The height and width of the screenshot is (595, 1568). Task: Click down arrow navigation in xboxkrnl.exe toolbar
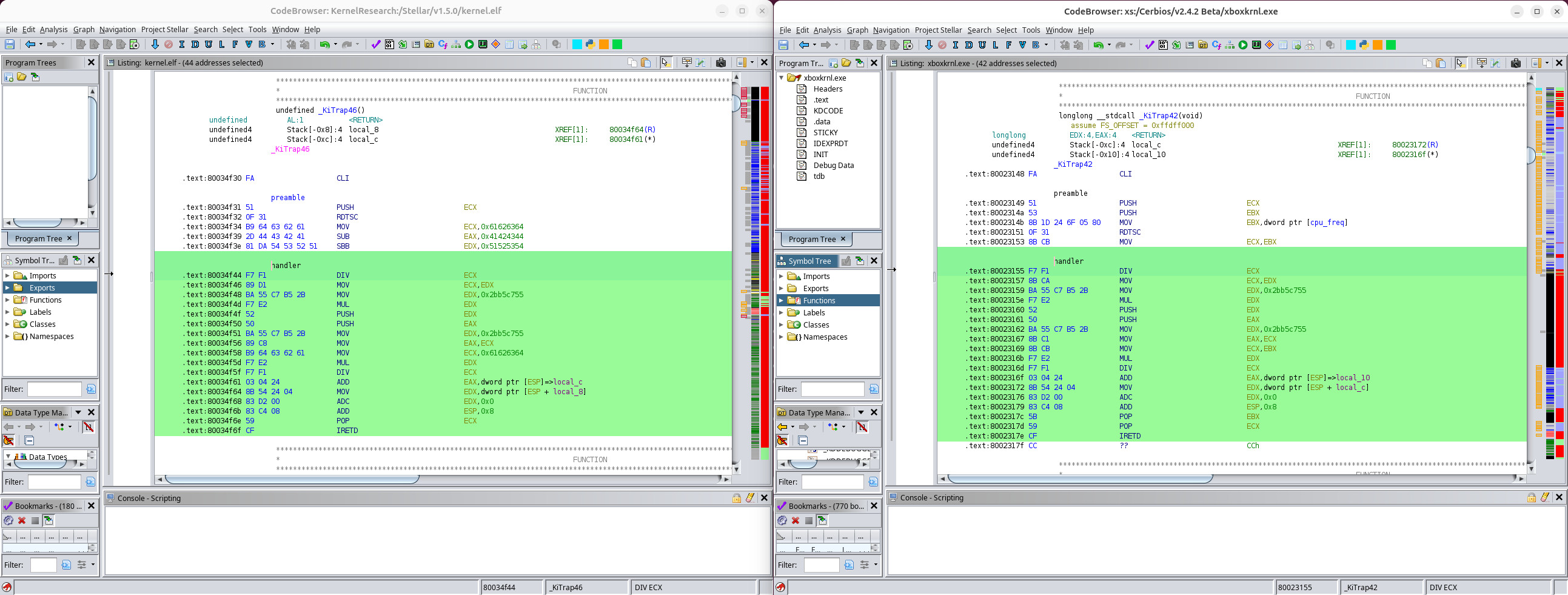928,45
